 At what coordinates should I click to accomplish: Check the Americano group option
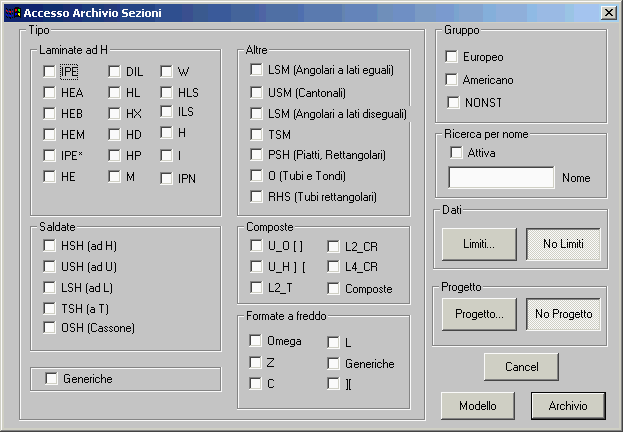[x=452, y=79]
